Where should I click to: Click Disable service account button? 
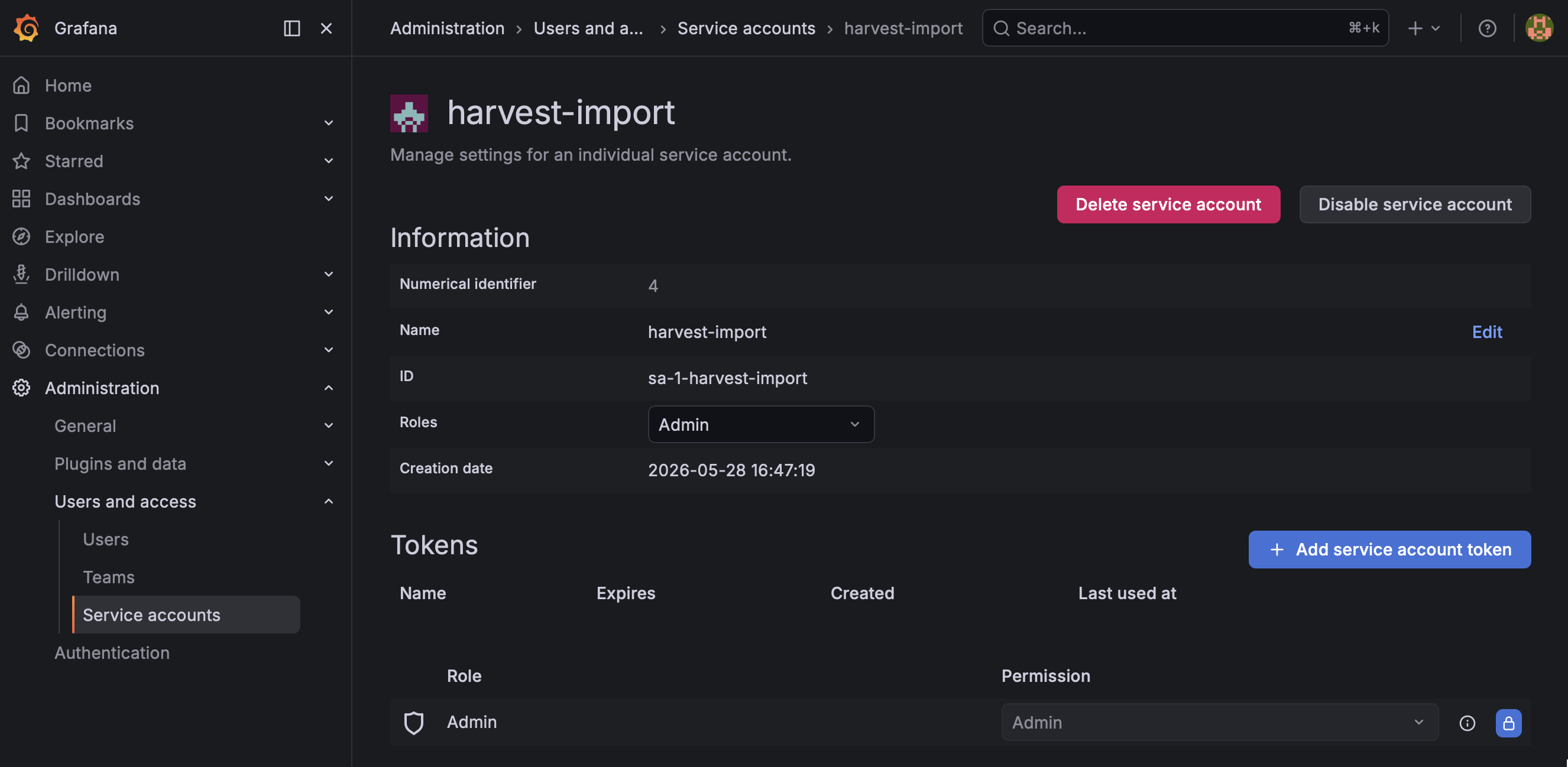1415,204
